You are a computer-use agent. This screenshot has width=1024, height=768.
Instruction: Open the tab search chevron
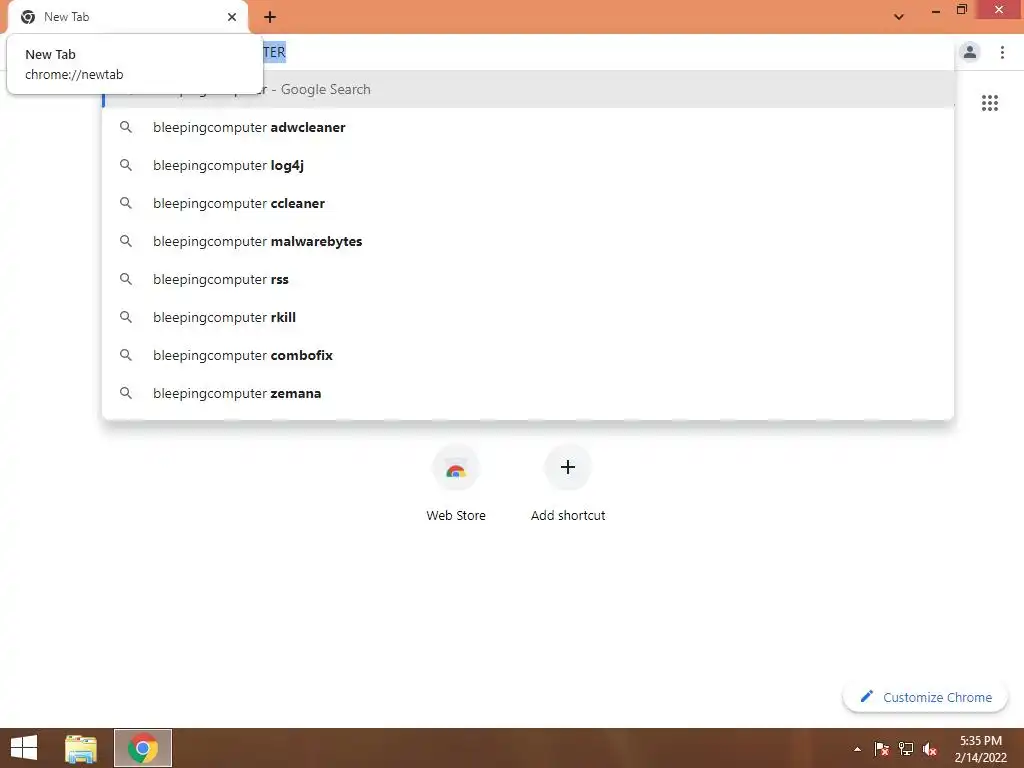point(899,17)
